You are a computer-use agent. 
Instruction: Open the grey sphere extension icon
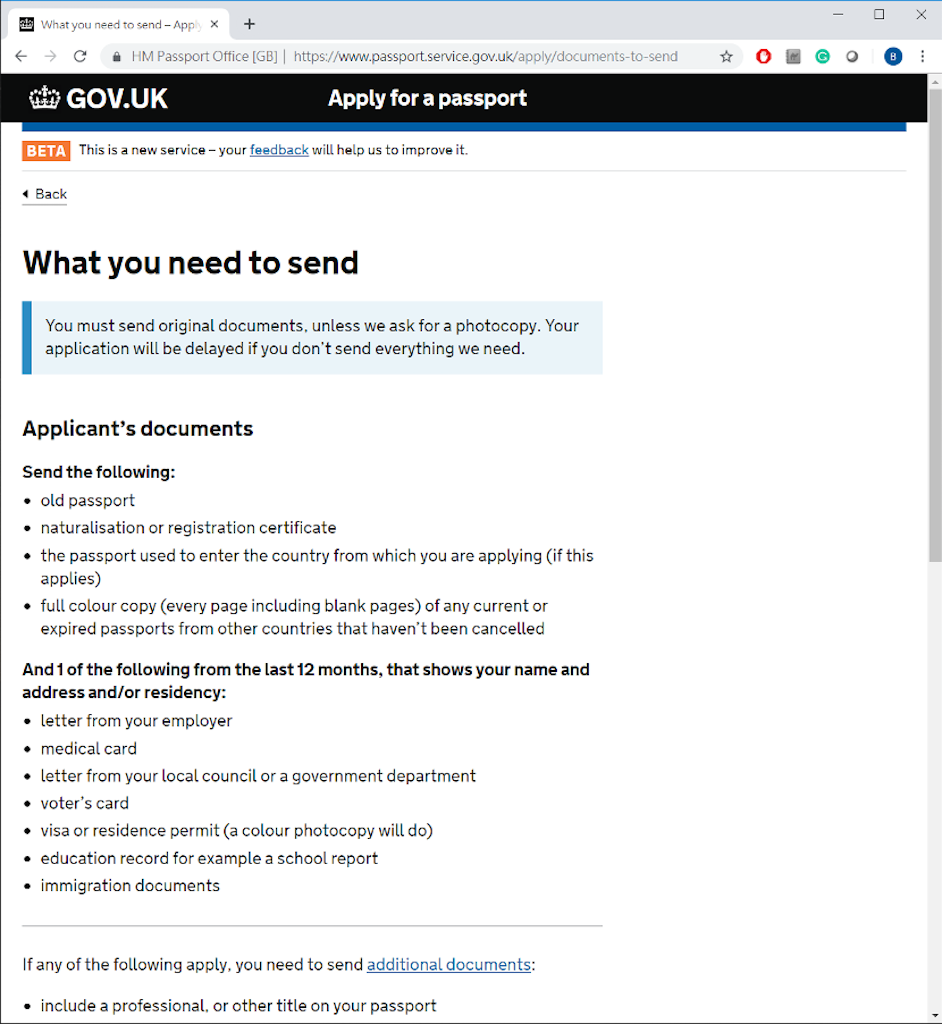[851, 57]
